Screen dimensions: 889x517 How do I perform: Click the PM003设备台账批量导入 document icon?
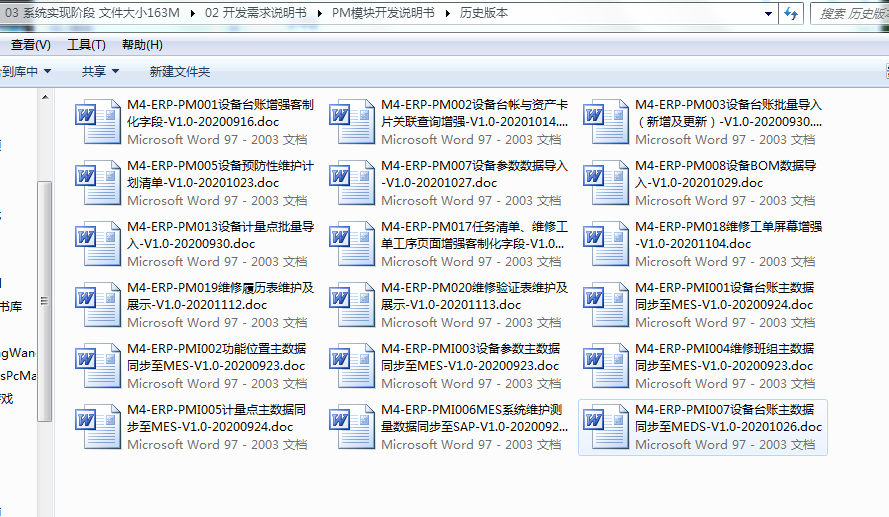pos(606,122)
